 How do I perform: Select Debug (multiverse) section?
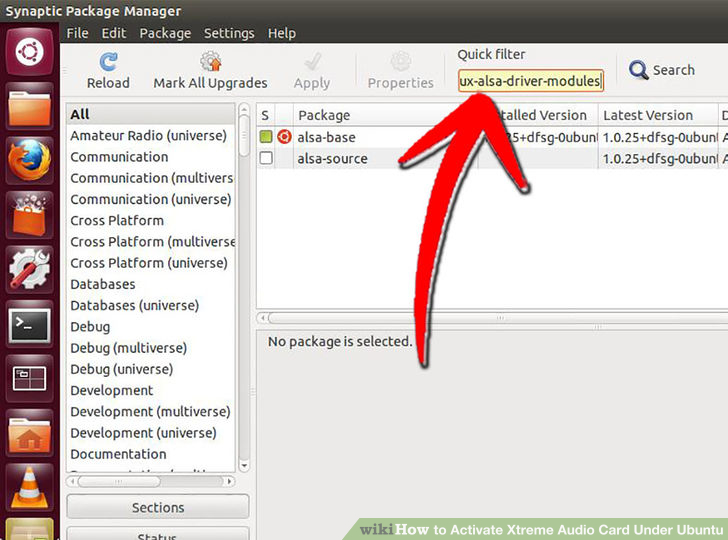[151, 348]
